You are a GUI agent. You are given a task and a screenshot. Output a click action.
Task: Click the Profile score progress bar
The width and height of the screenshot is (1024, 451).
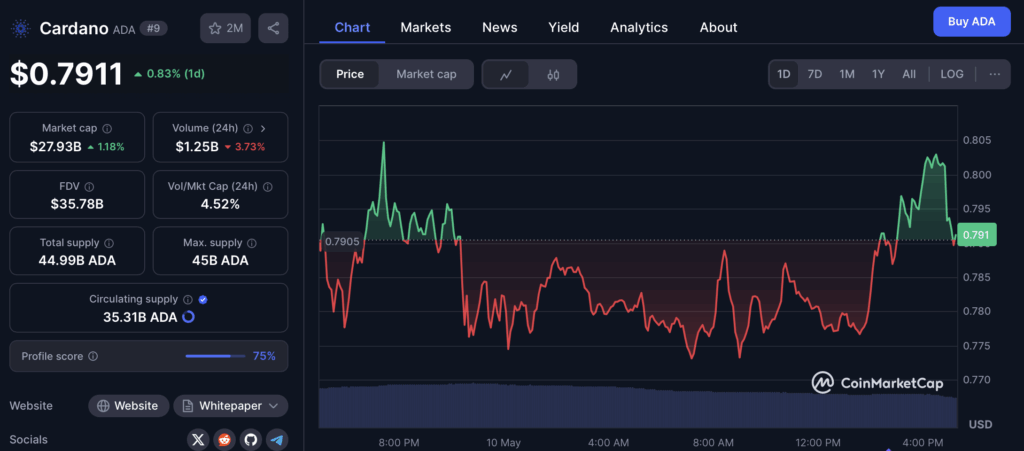[215, 356]
